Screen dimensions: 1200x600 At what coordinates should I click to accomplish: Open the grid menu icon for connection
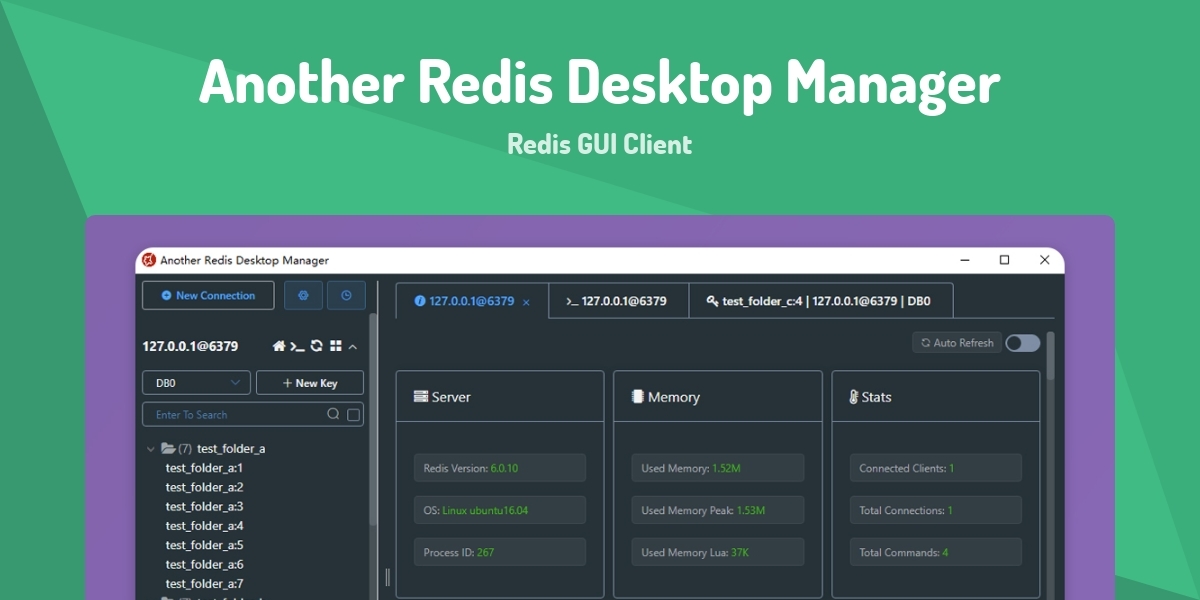click(335, 346)
